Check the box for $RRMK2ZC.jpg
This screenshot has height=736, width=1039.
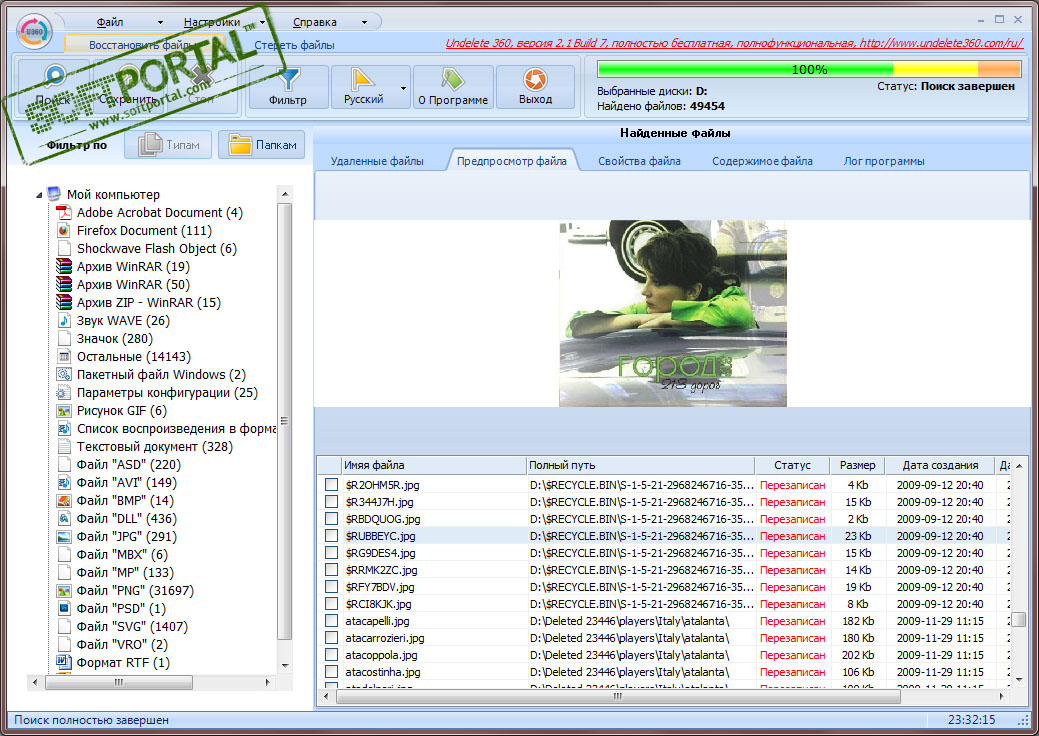[331, 570]
